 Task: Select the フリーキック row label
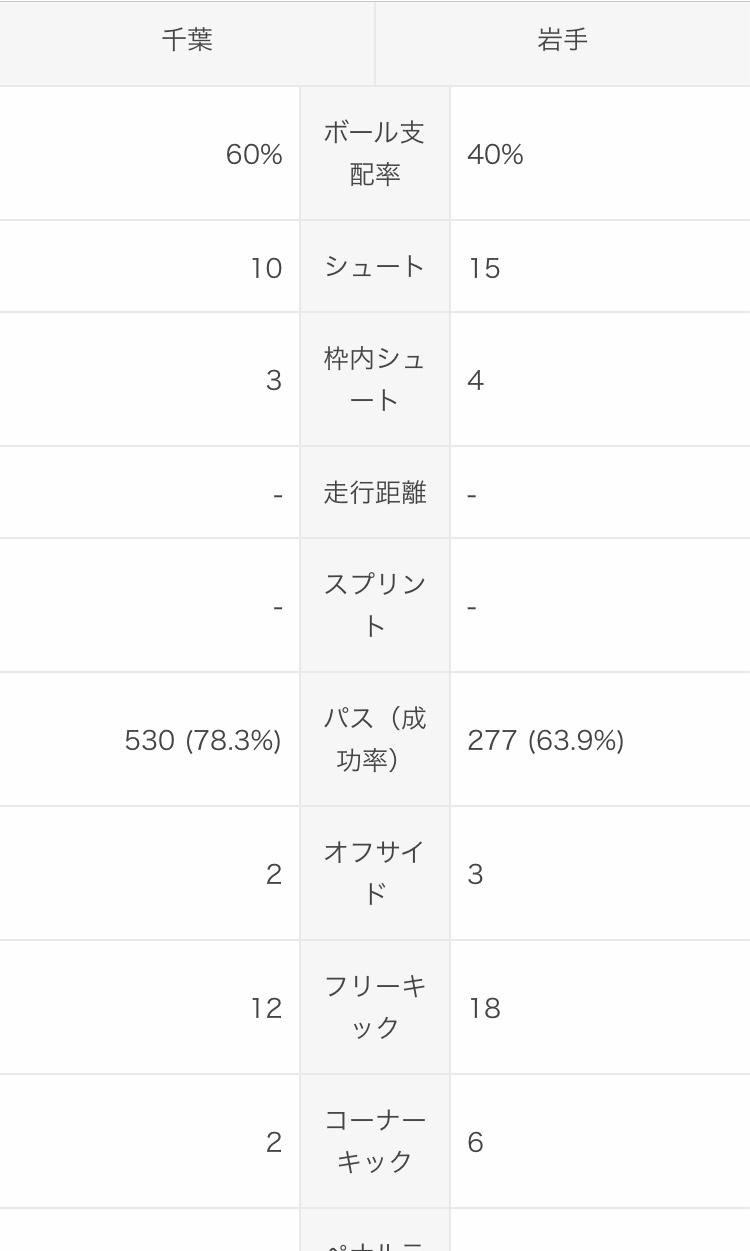pyautogui.click(x=374, y=1007)
